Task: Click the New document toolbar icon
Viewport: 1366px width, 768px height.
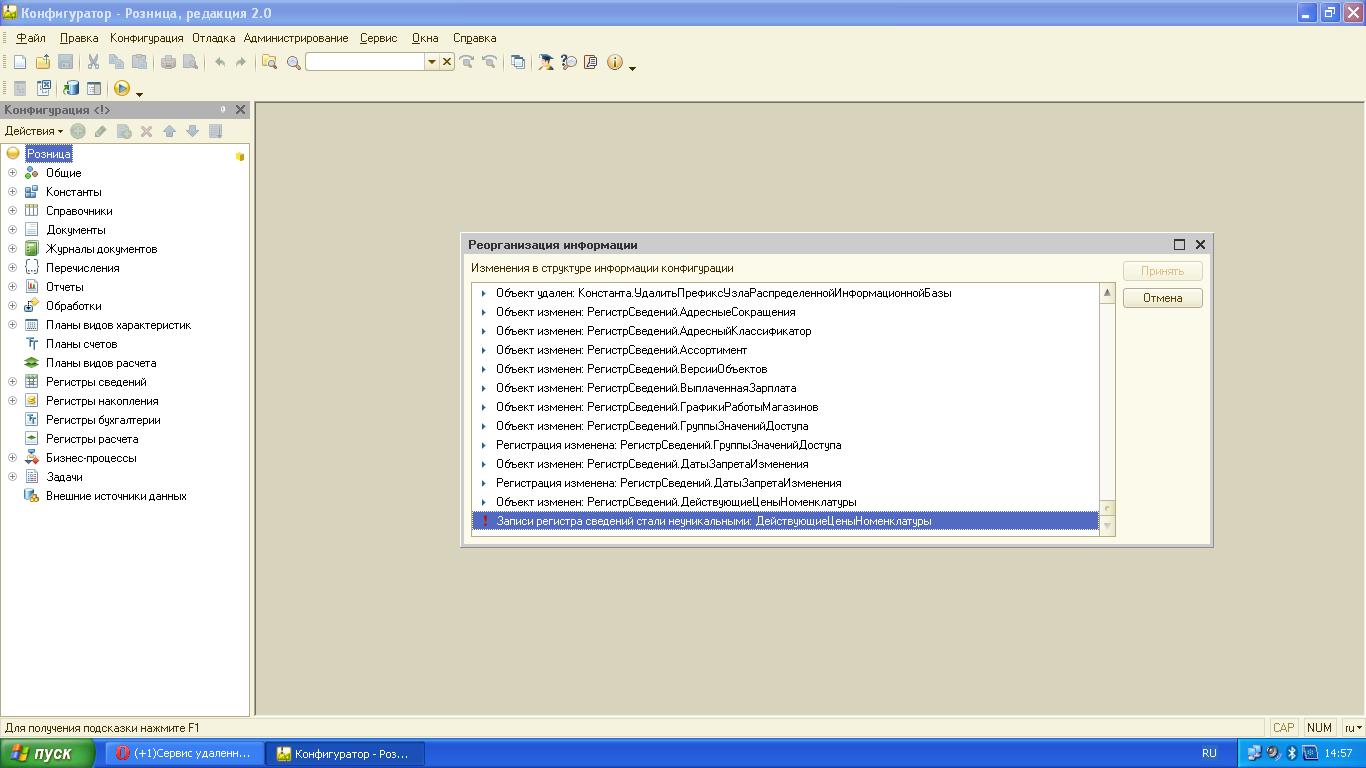Action: click(20, 62)
